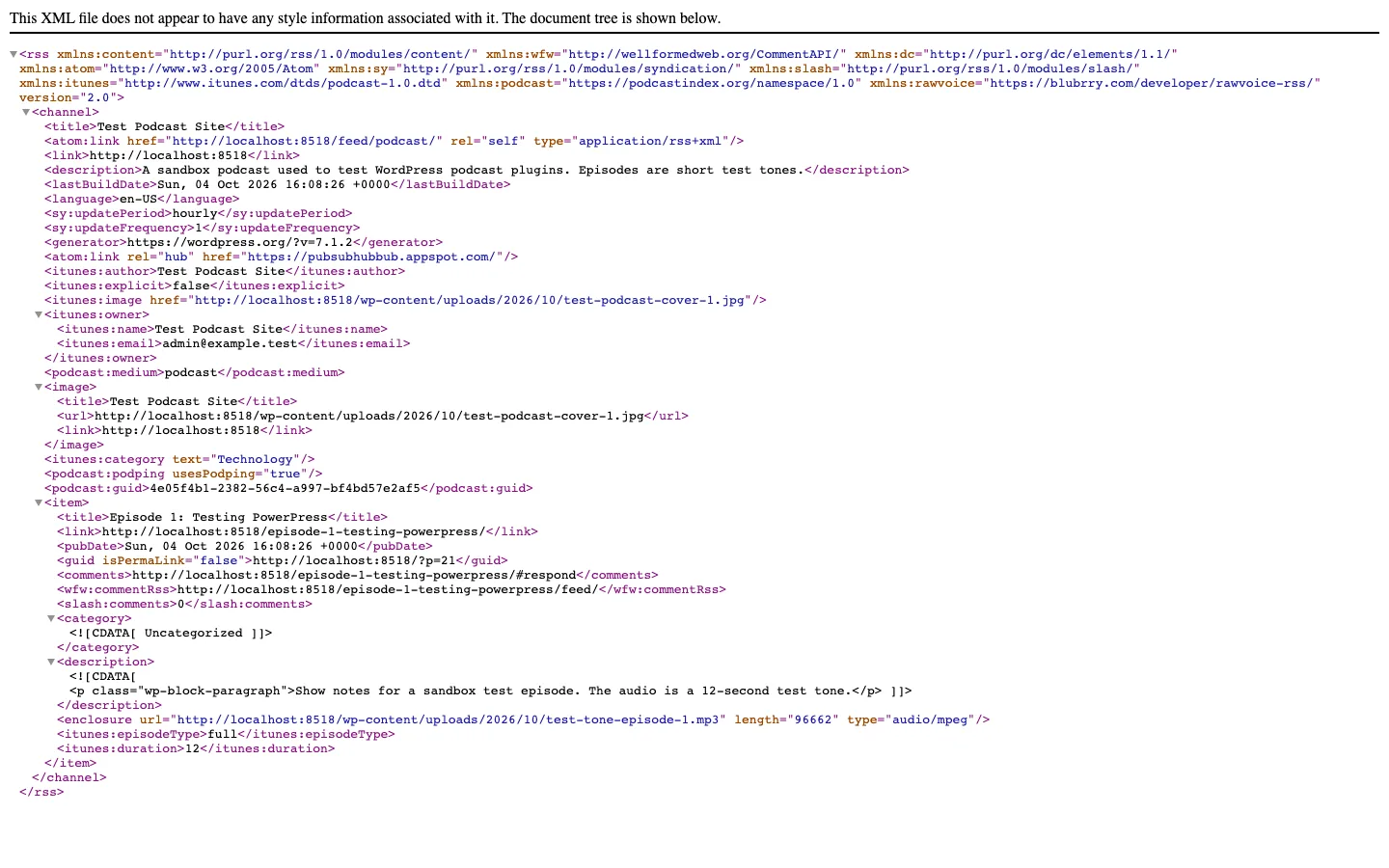Click the wfw:commentRss feed URL
1389x868 pixels.
coord(388,589)
